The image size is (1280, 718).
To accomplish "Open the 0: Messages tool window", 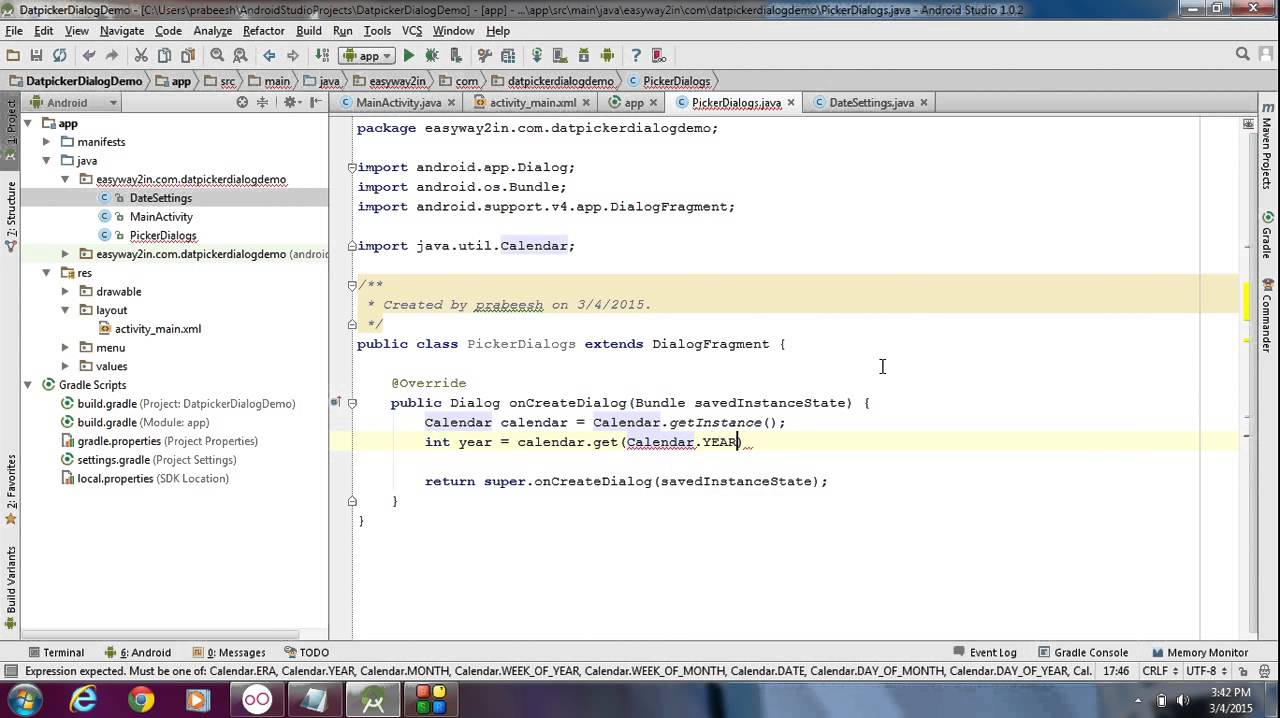I will 229,652.
